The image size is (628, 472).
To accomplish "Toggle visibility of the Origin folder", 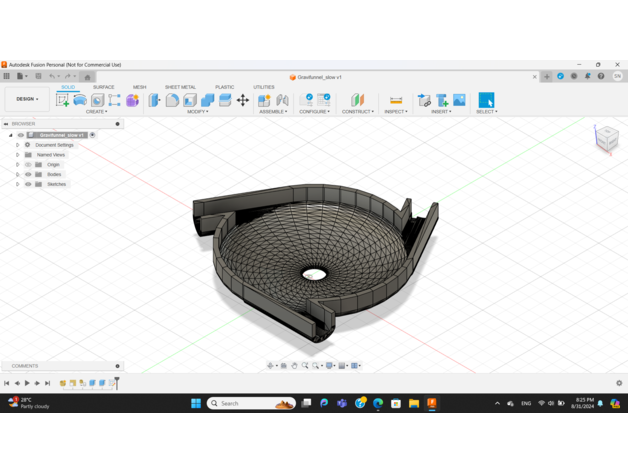I will [28, 165].
